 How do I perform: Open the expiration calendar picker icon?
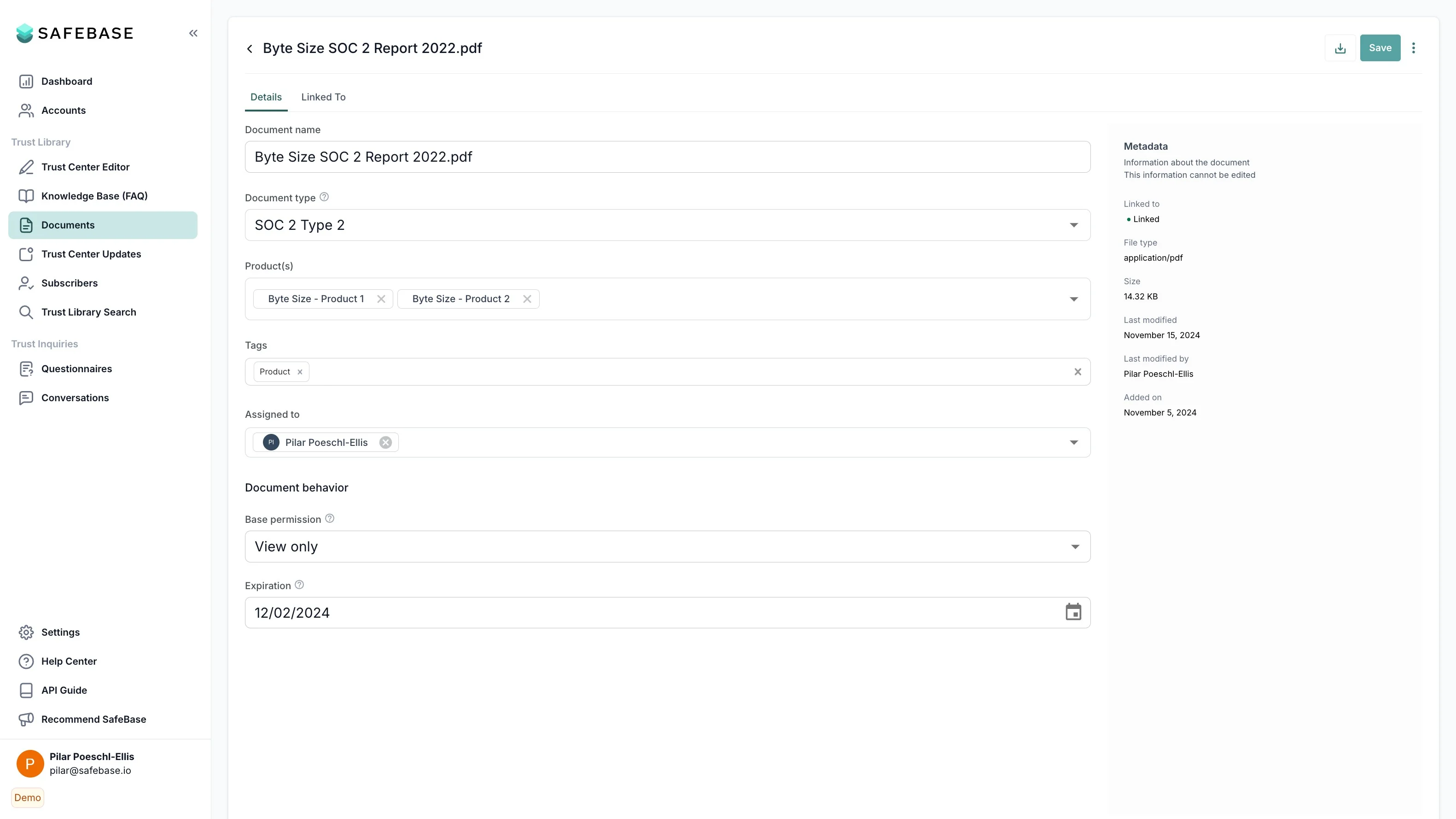click(x=1073, y=612)
